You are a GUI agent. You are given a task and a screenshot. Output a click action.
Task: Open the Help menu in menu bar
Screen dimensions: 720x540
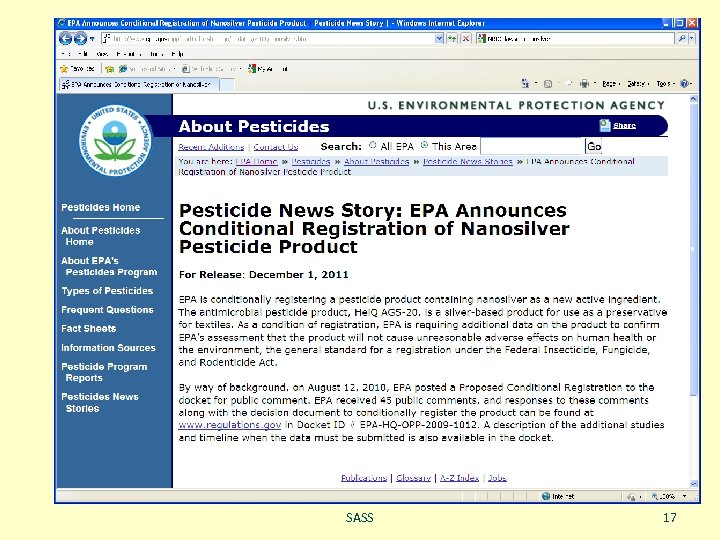(177, 54)
